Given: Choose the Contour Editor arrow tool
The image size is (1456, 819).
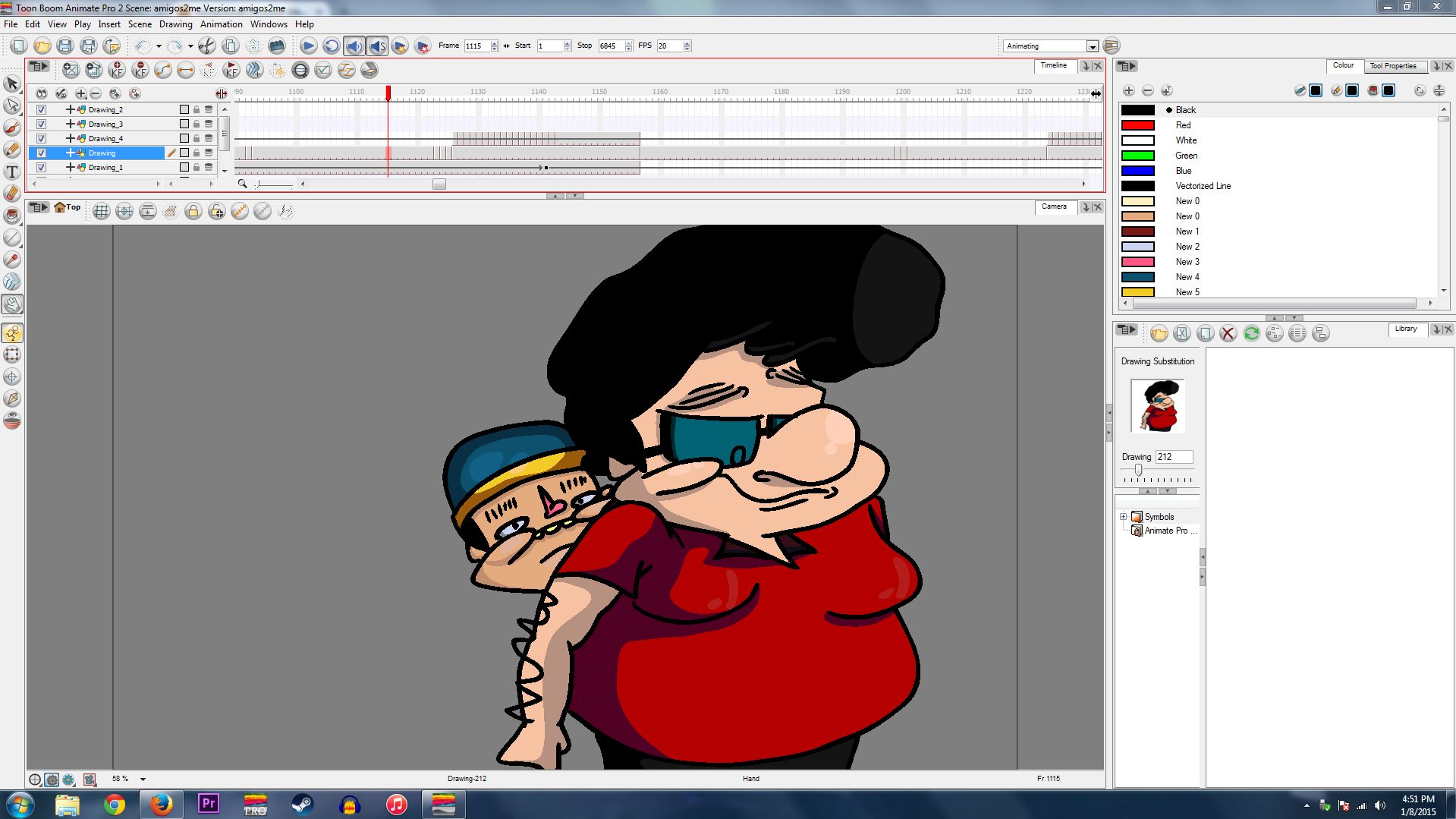Looking at the screenshot, I should (12, 106).
